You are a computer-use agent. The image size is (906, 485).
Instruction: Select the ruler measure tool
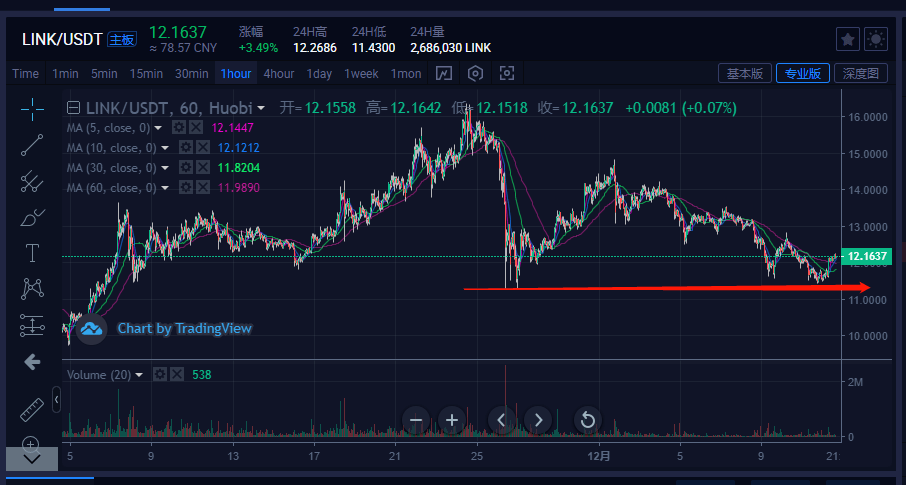point(32,409)
